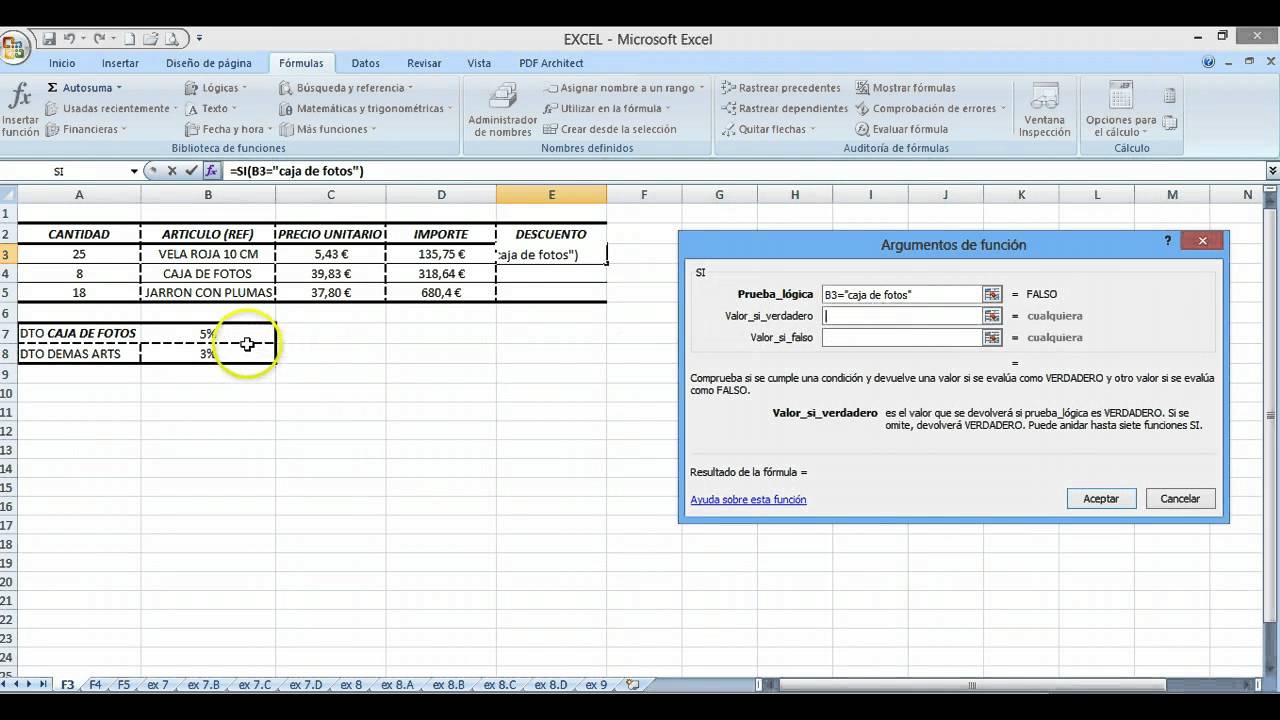1280x720 pixels.
Task: Open Texto function list
Action: 212,108
